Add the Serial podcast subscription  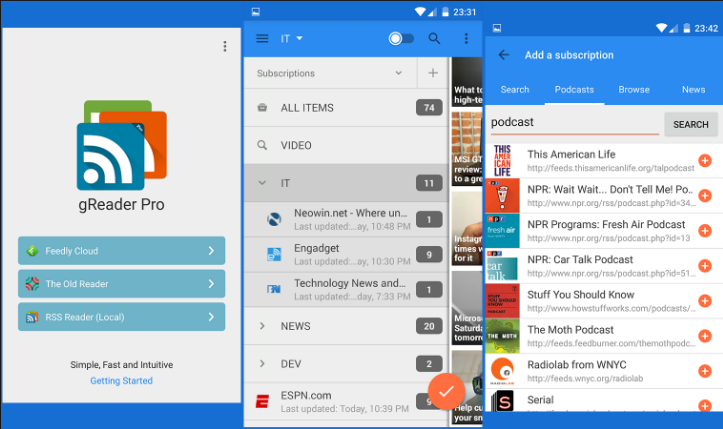tap(705, 405)
